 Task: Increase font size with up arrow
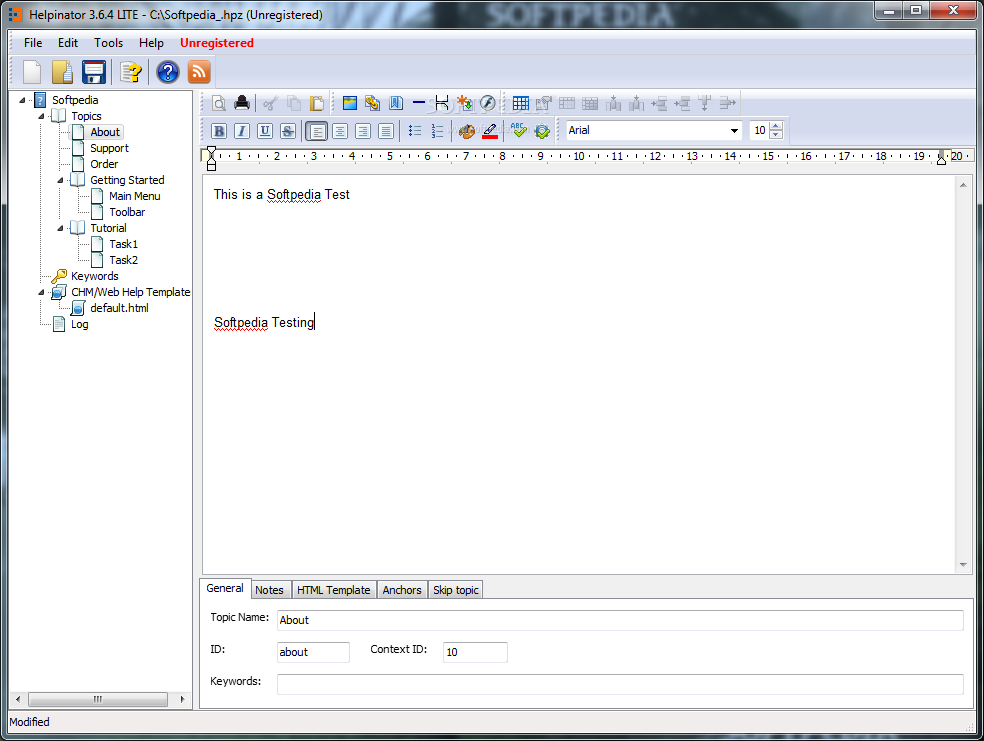tap(776, 126)
